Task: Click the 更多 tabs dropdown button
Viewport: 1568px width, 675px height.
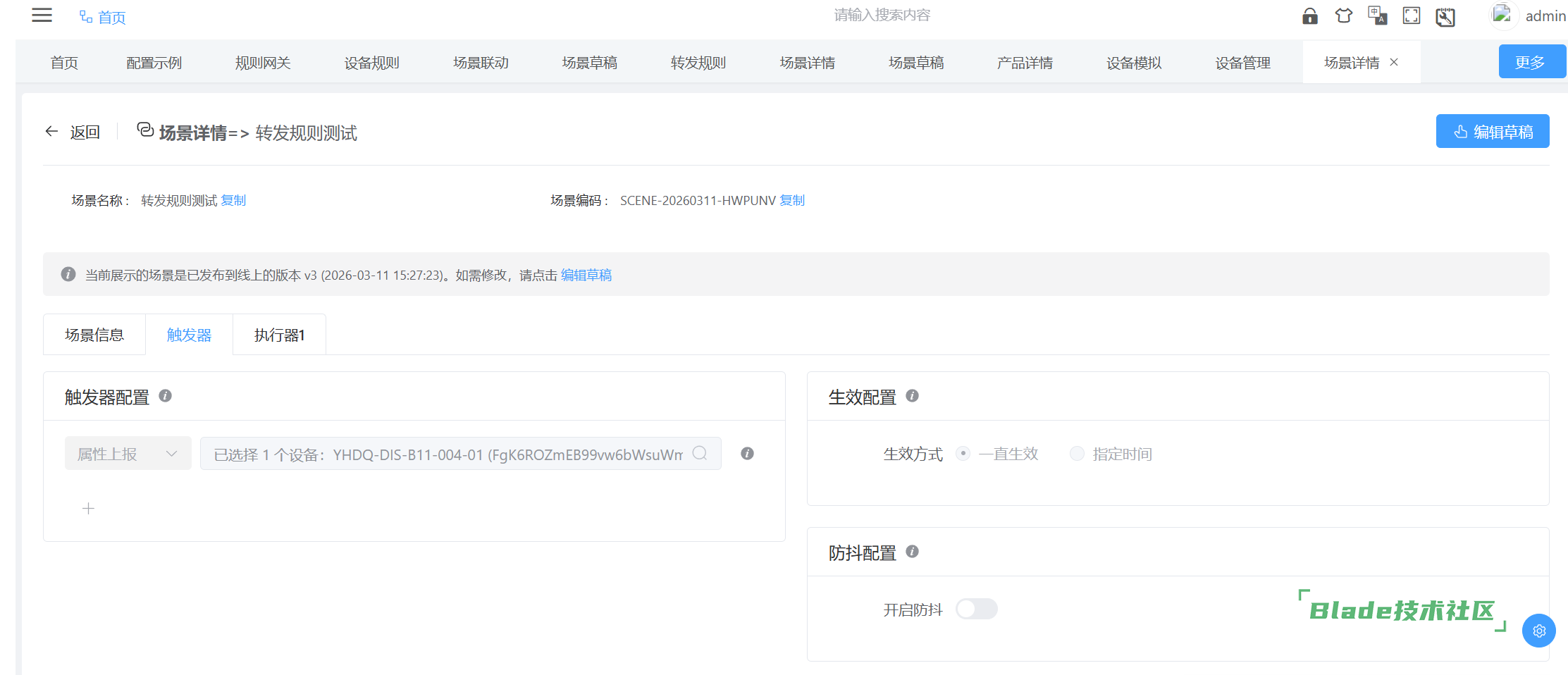Action: [x=1531, y=62]
